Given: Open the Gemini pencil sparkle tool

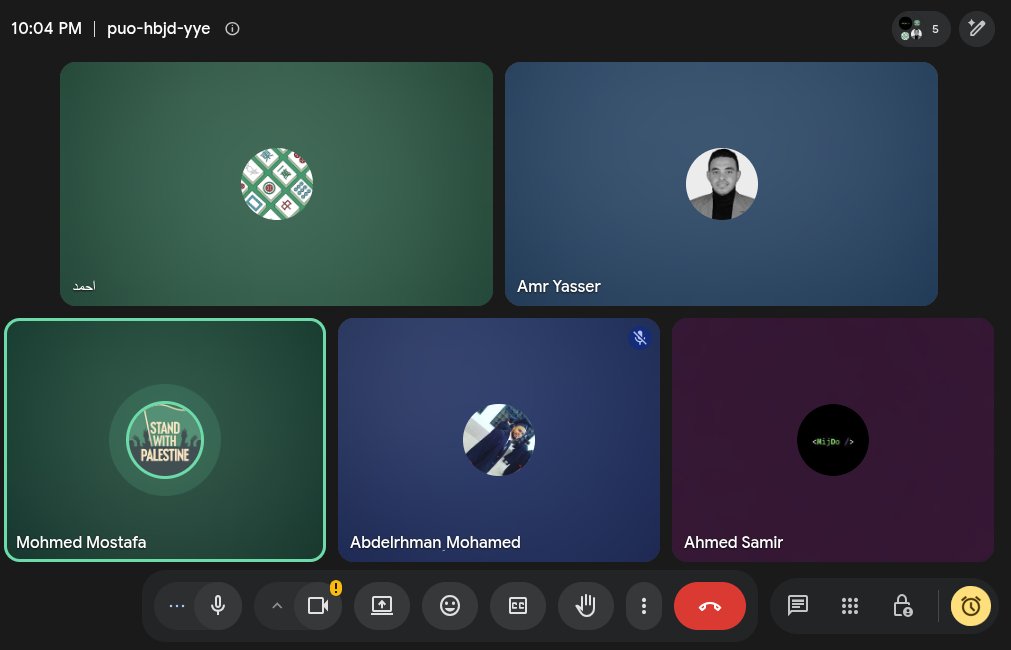Looking at the screenshot, I should pos(976,29).
